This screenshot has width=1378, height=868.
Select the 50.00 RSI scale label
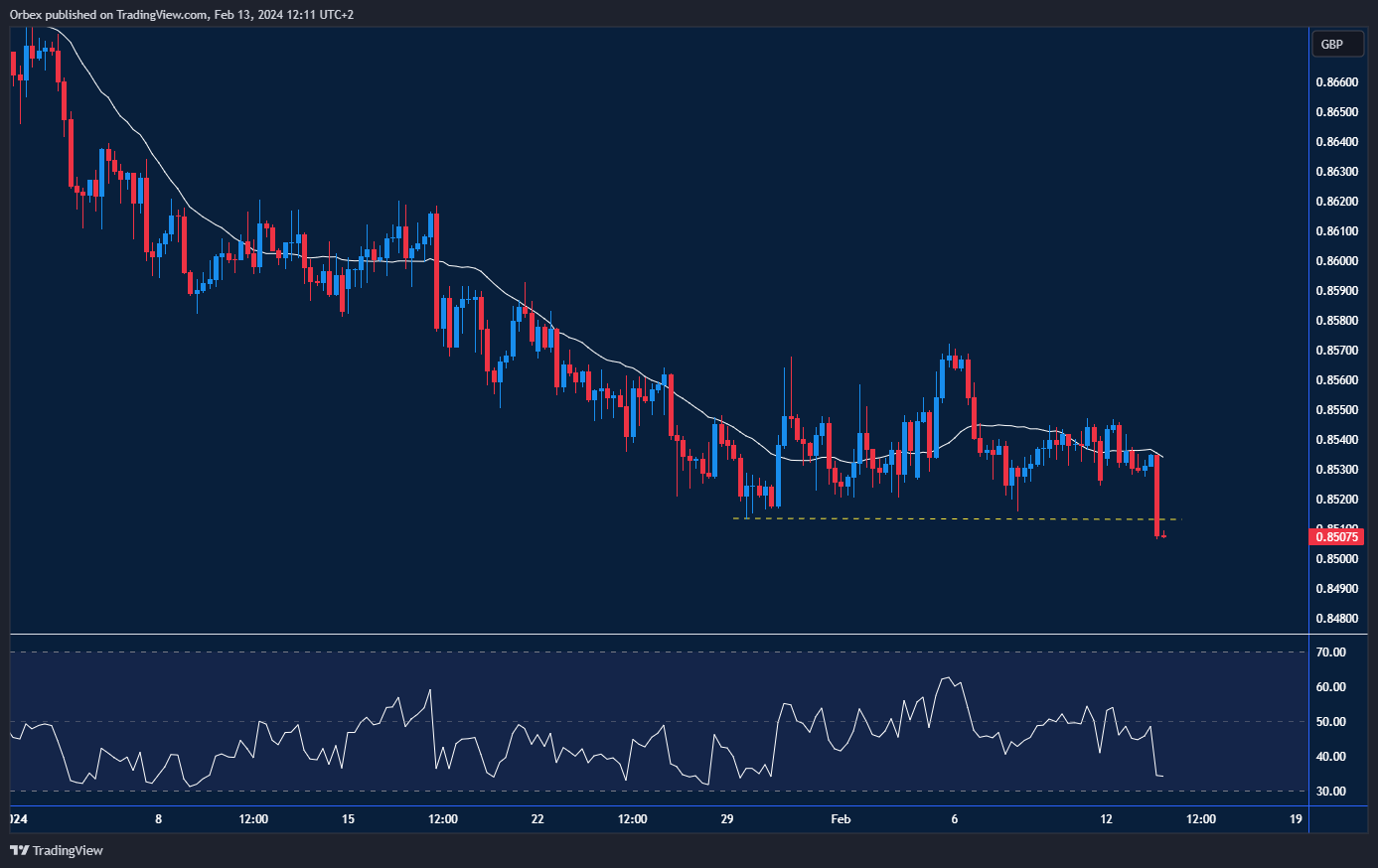click(x=1330, y=722)
